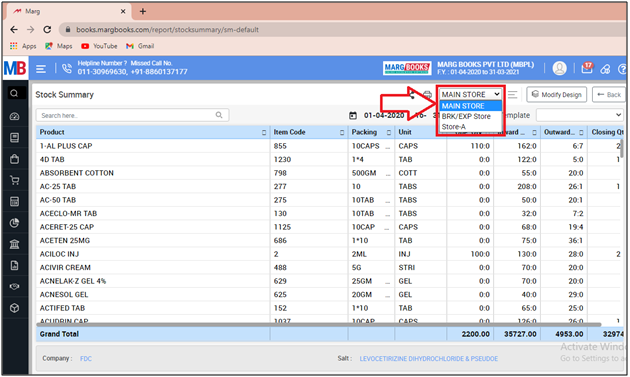Go back with the browser back arrow
This screenshot has width=630, height=377.
(14, 29)
